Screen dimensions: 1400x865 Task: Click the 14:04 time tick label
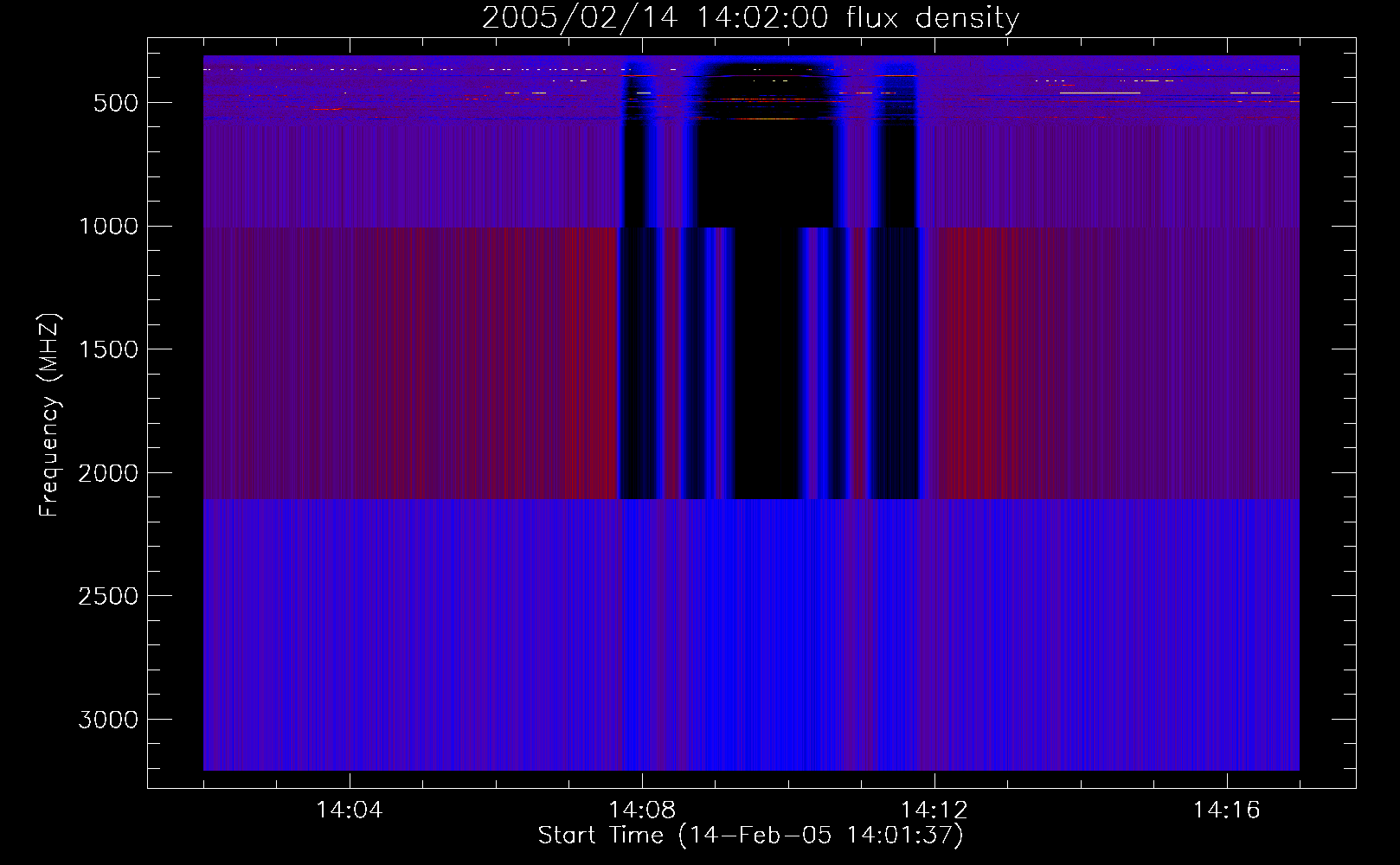(350, 811)
